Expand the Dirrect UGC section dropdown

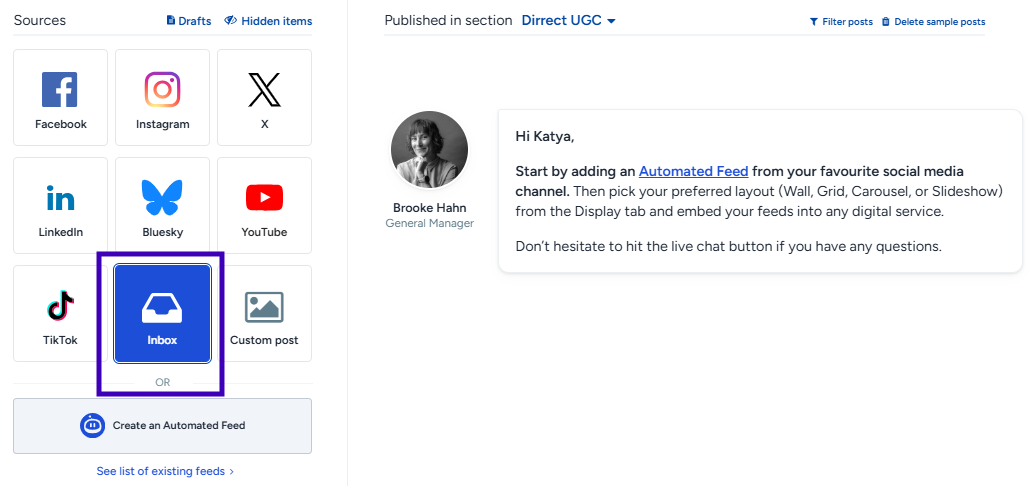[x=568, y=21]
